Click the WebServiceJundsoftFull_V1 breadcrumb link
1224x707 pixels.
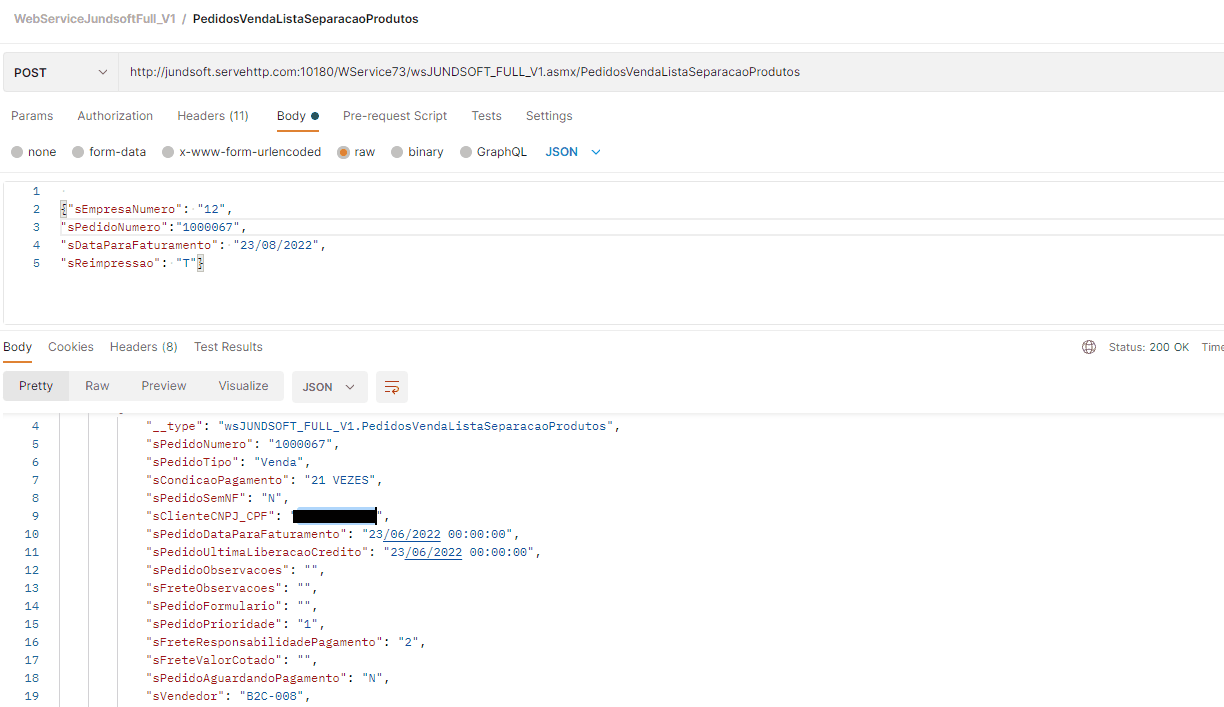tap(95, 19)
